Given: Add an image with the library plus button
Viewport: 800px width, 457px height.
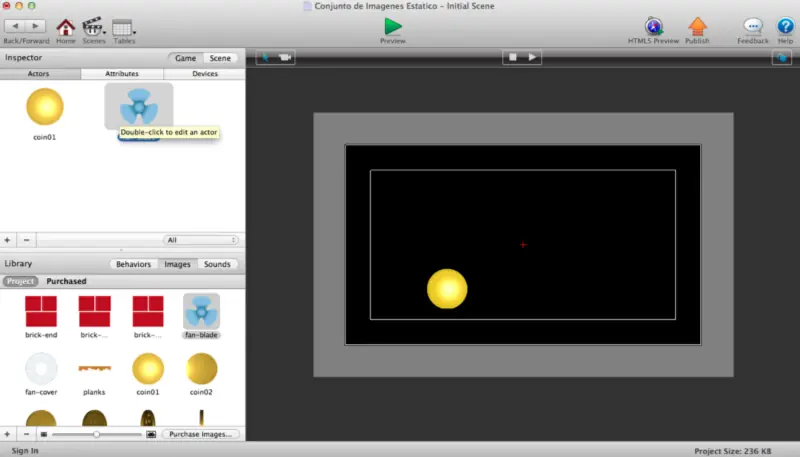Looking at the screenshot, I should click(8, 434).
